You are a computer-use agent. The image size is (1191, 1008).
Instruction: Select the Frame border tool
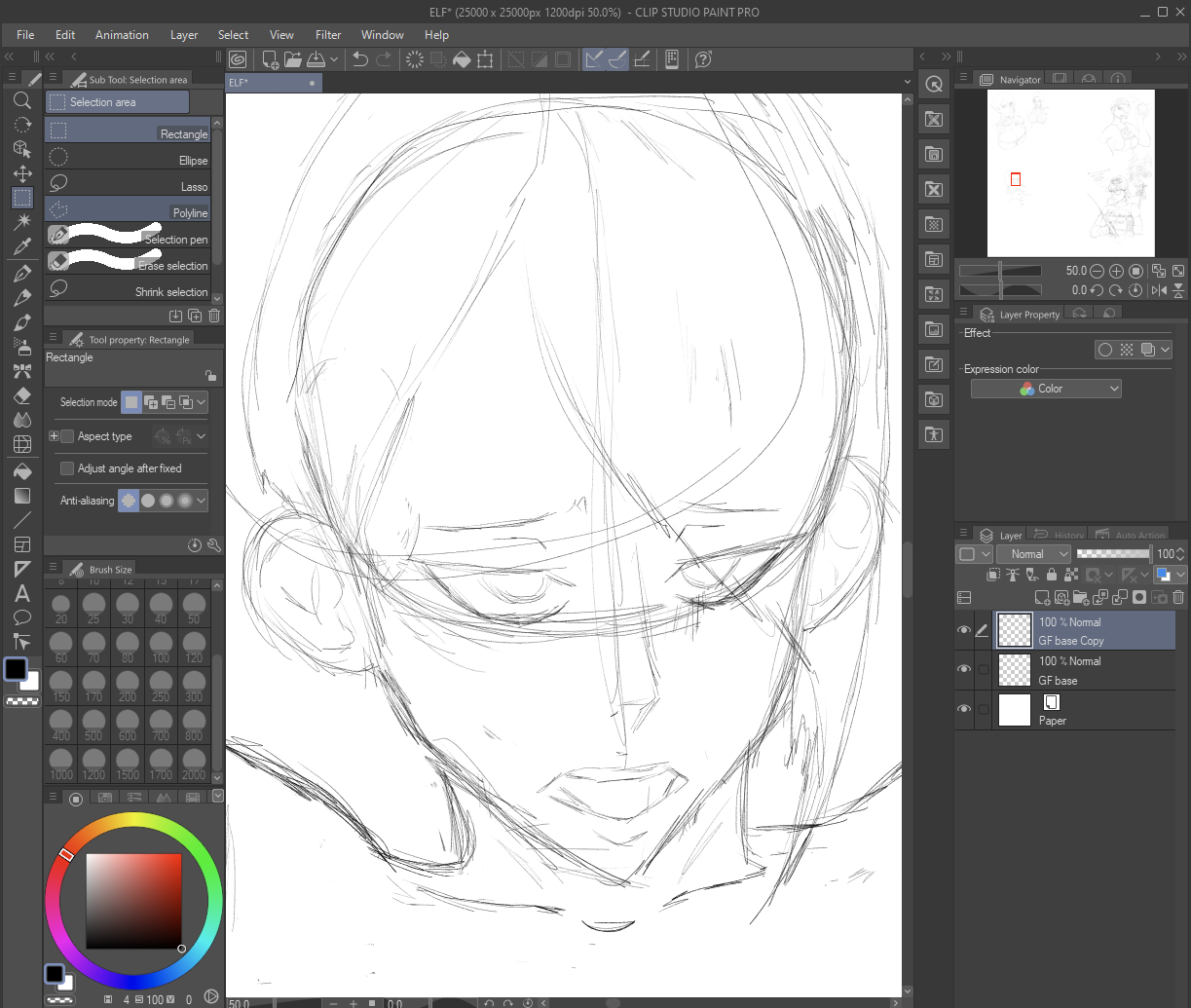[22, 544]
